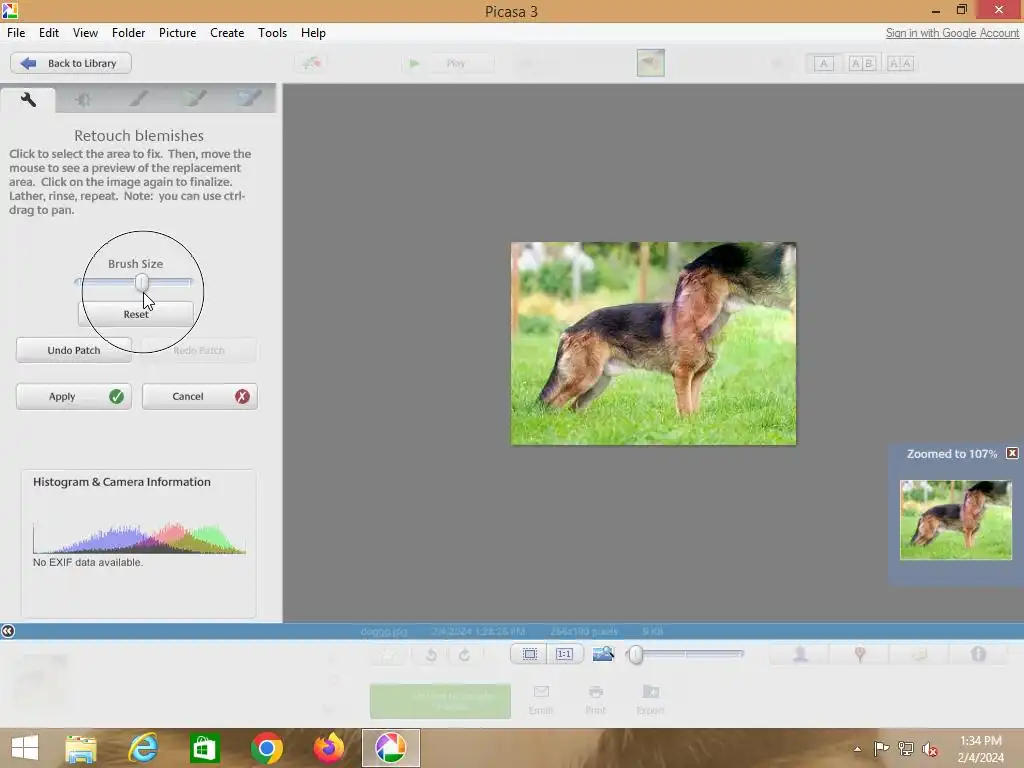1024x768 pixels.
Task: Open the Tags panel icon
Action: (920, 654)
